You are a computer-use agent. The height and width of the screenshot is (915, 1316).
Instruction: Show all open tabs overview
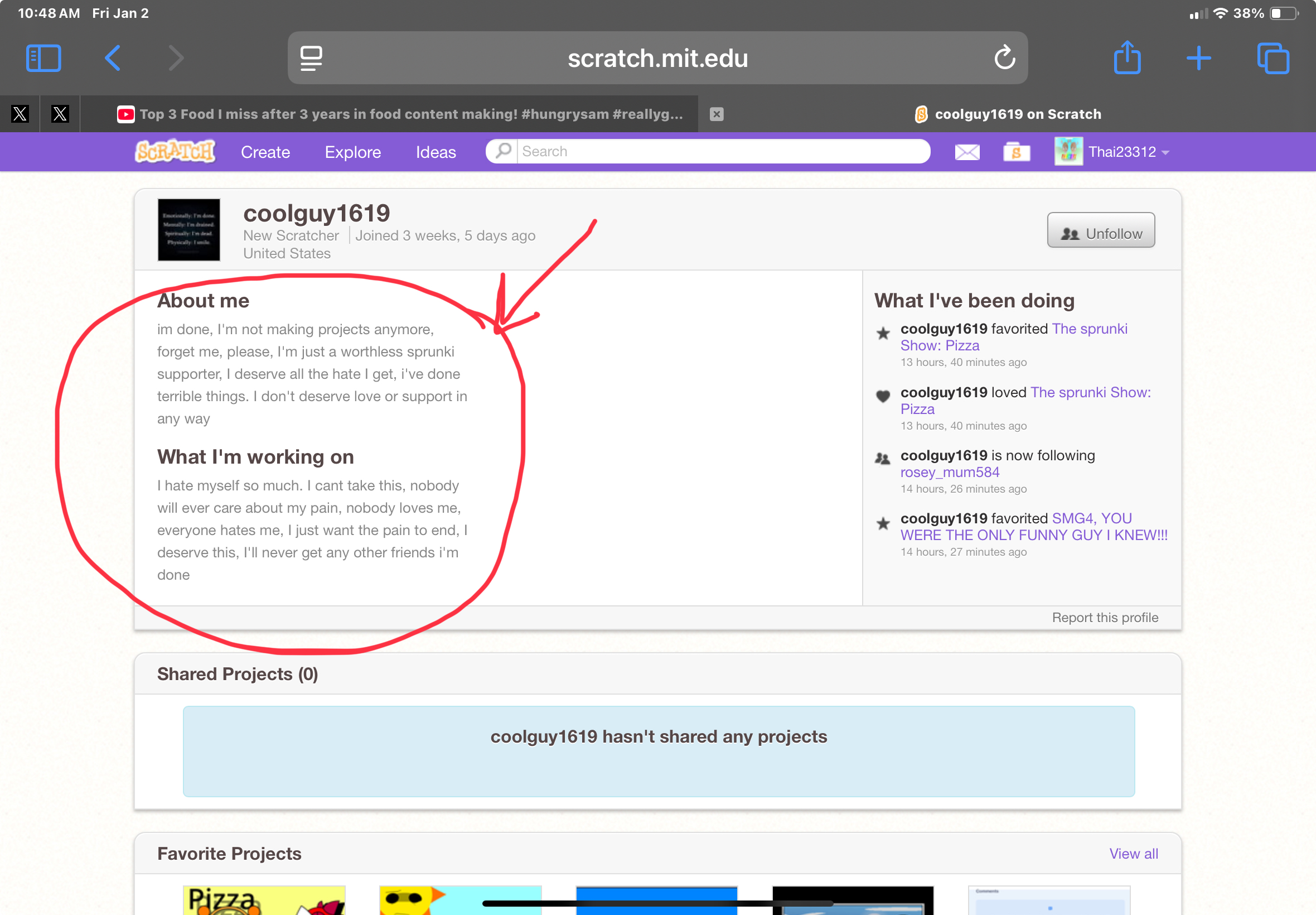(1273, 59)
